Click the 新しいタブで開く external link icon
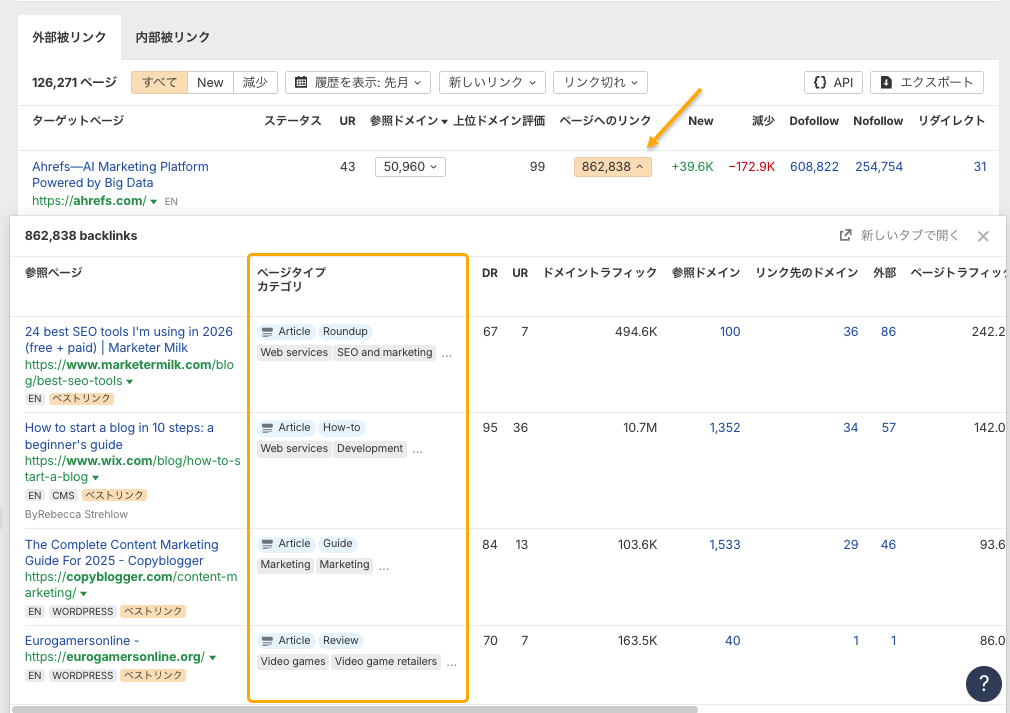The width and height of the screenshot is (1010, 713). (845, 236)
